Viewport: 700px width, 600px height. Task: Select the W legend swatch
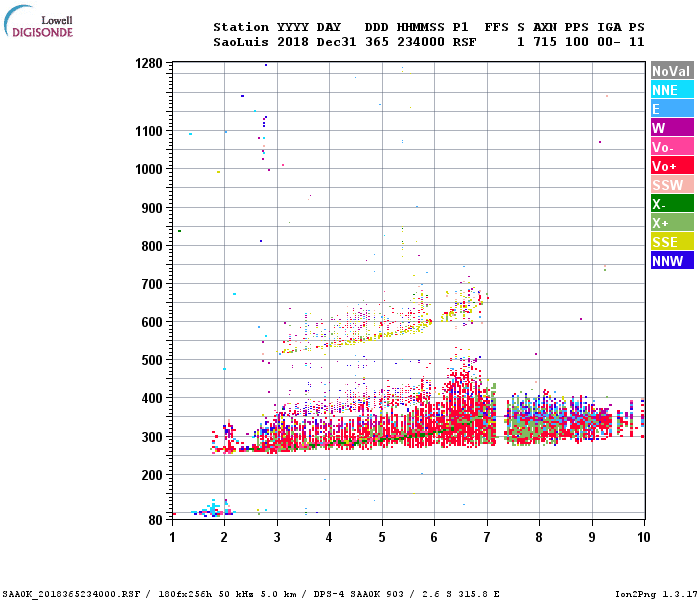pos(672,128)
